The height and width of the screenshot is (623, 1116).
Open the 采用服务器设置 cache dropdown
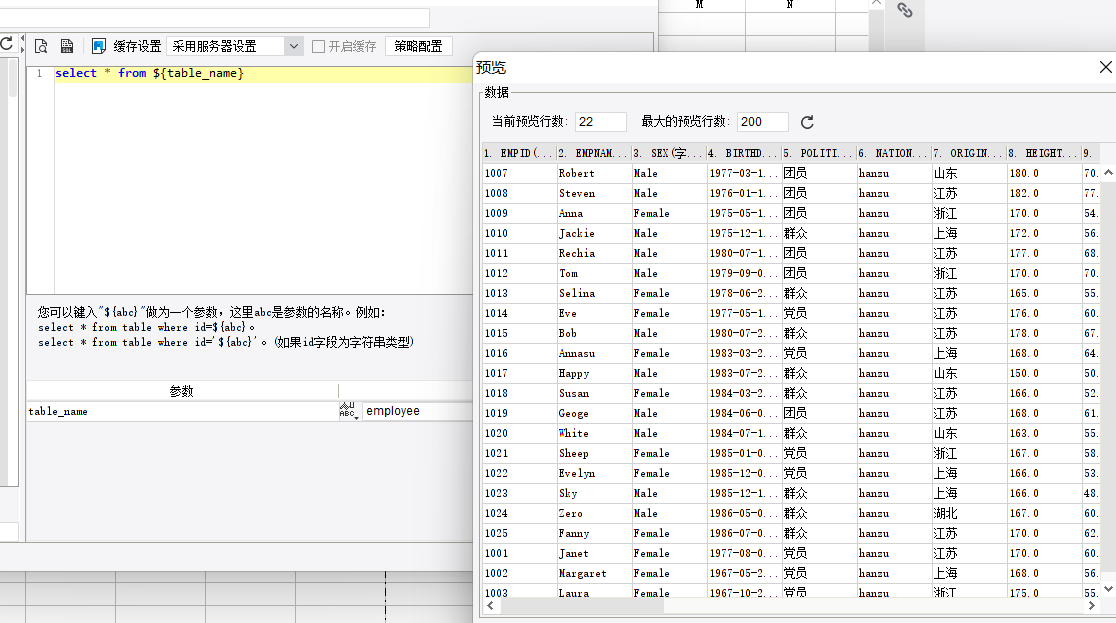coord(235,46)
